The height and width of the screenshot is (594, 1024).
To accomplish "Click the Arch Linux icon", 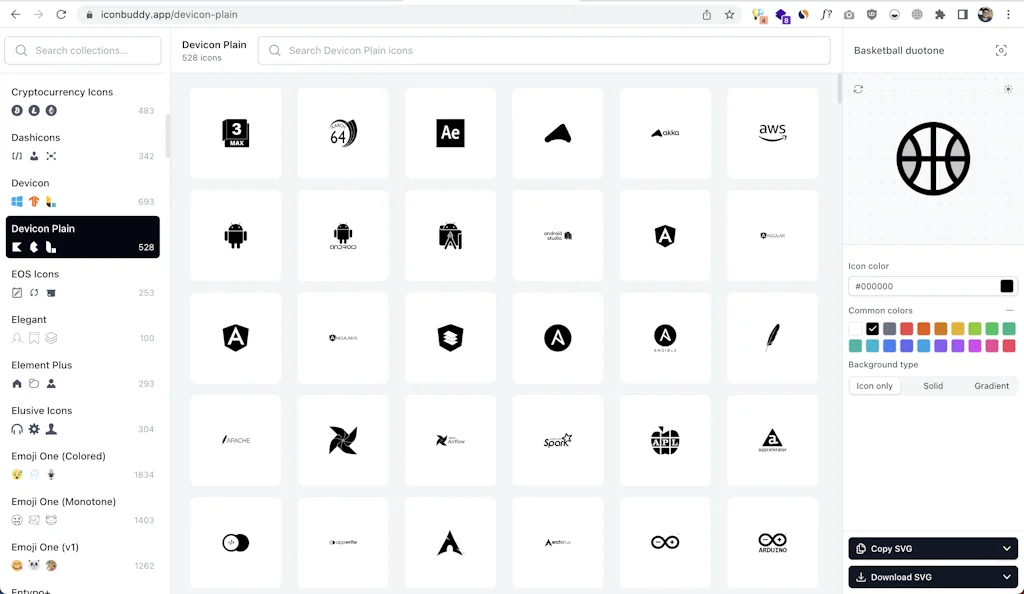I will pos(450,542).
